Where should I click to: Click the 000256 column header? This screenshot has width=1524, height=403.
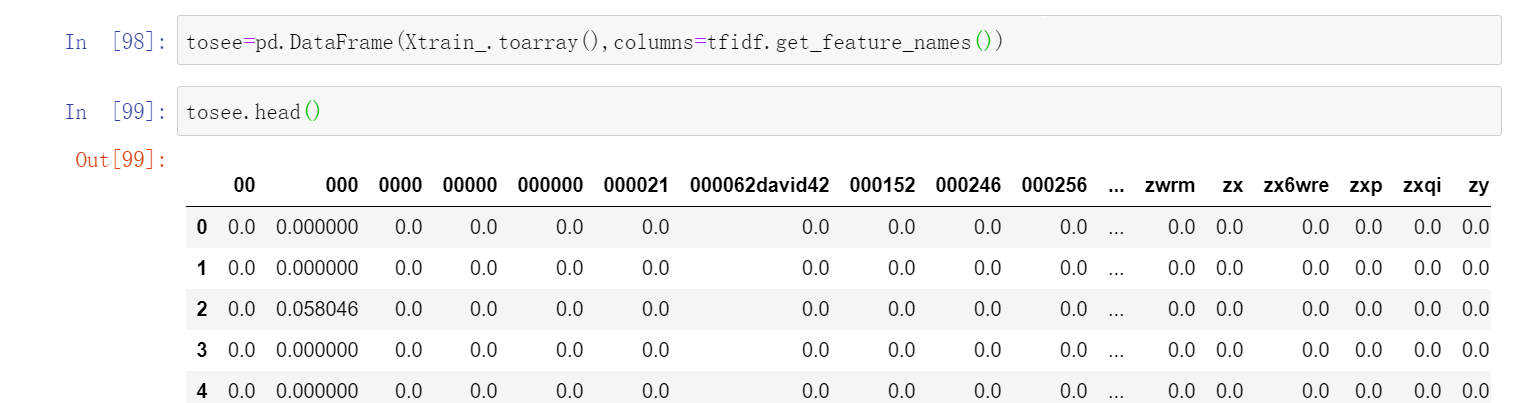(x=1055, y=186)
